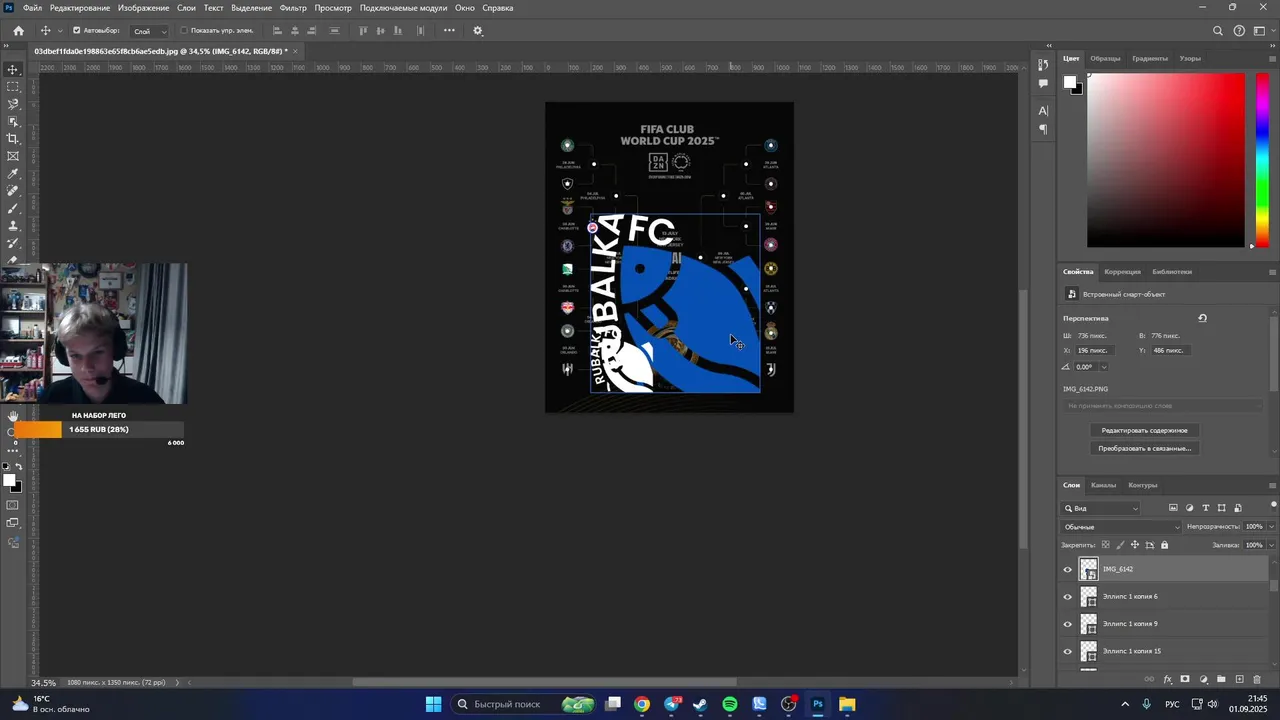Click the three-dots more align options

(x=449, y=31)
